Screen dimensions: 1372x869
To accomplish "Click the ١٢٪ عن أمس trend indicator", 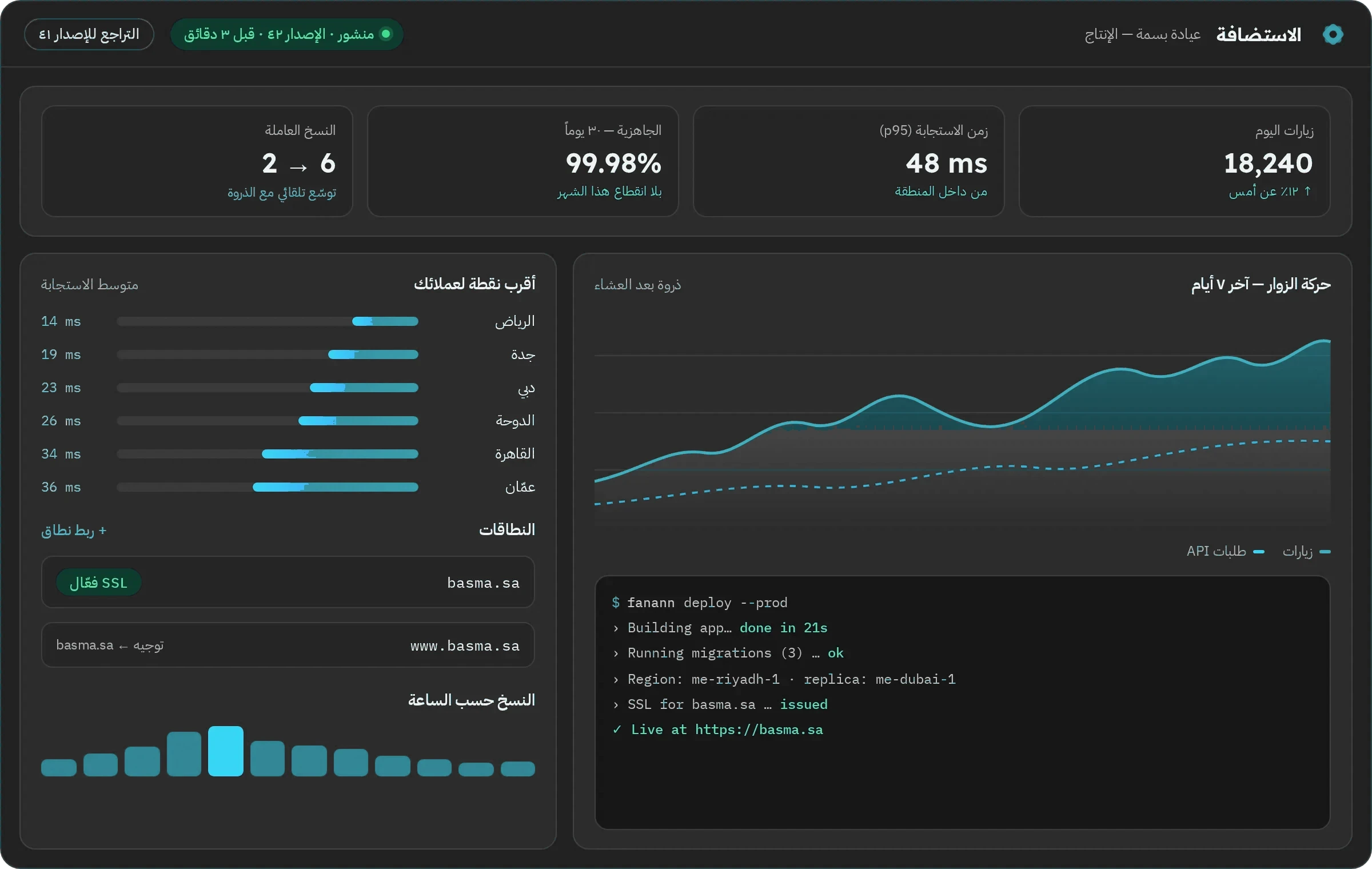I will tap(1271, 192).
